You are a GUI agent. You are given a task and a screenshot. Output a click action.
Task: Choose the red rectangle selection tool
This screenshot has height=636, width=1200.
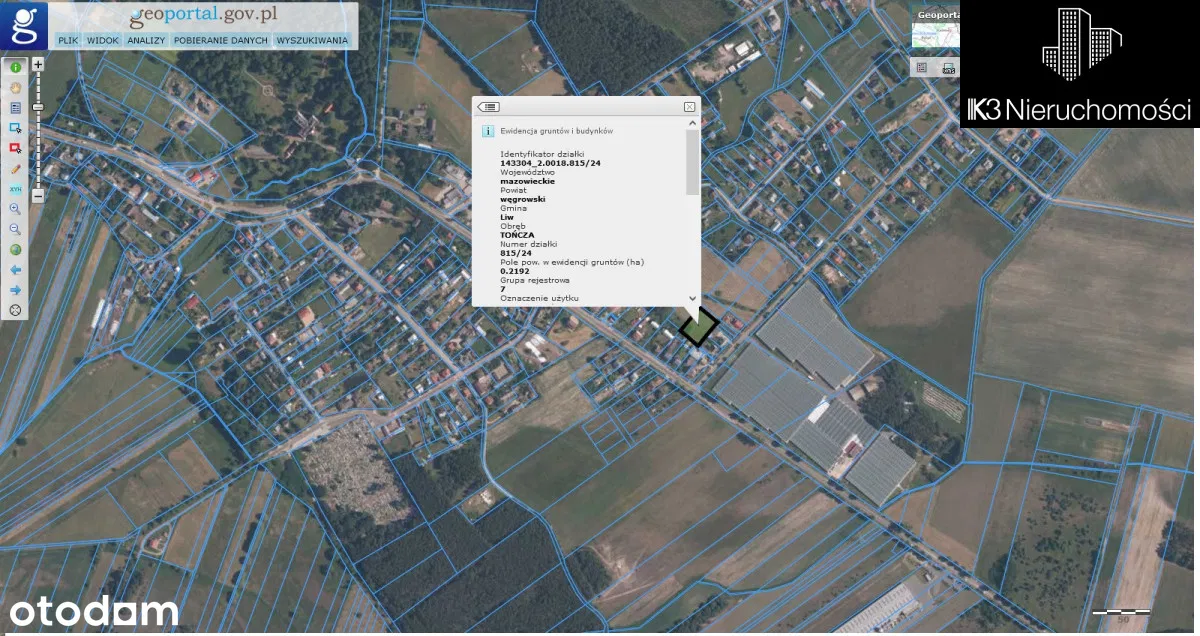pyautogui.click(x=16, y=148)
